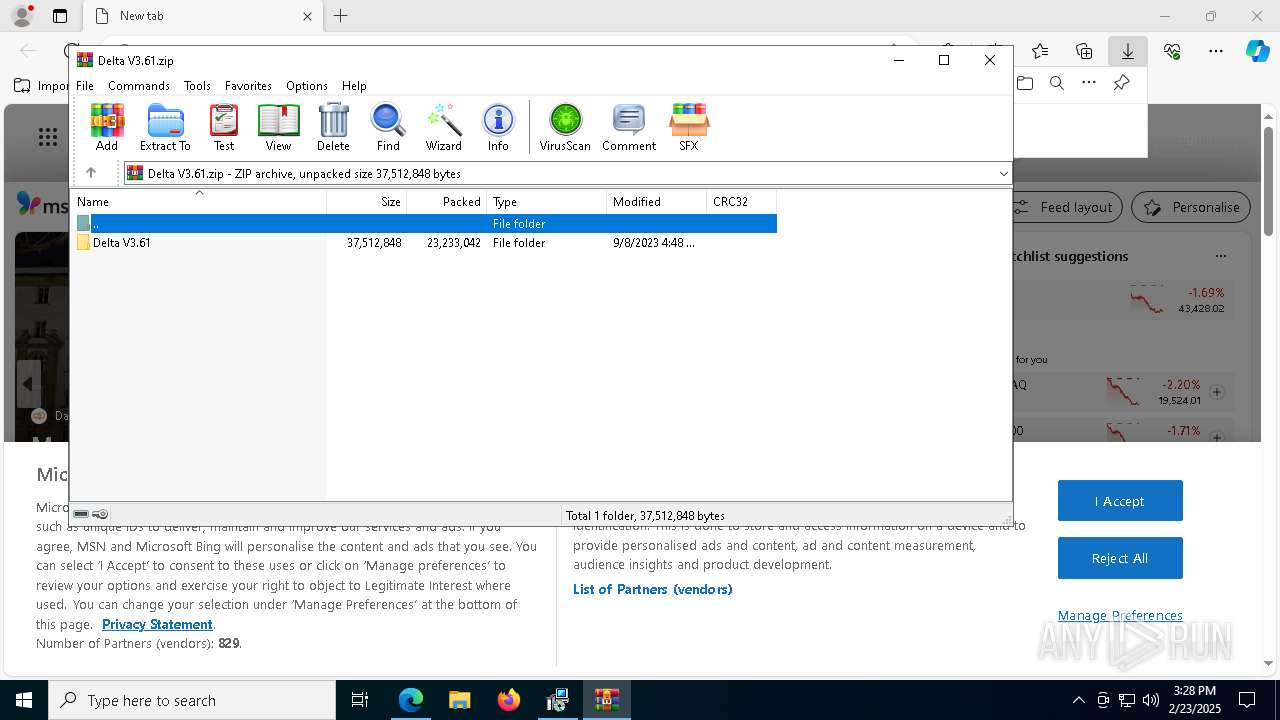The image size is (1280, 720).
Task: Open Windows Start menu
Action: tap(24, 700)
